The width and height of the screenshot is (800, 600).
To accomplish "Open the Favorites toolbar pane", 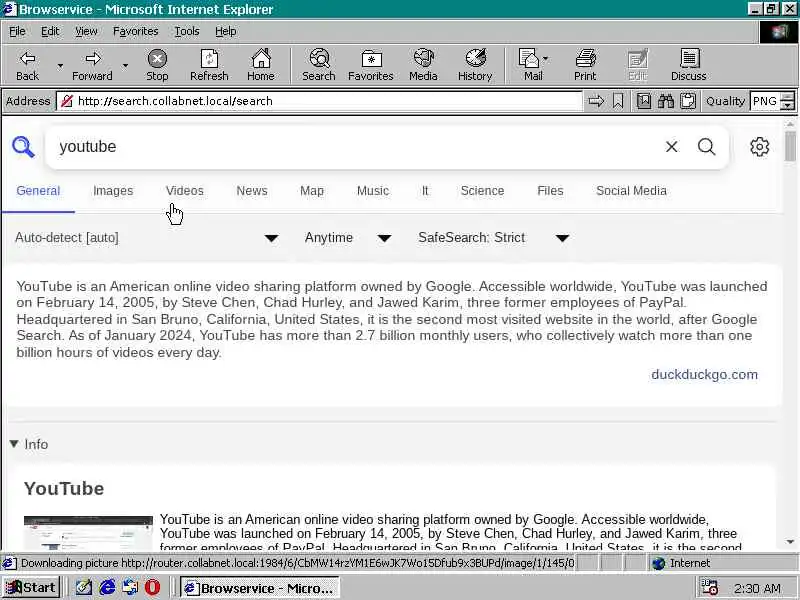I will 371,65.
